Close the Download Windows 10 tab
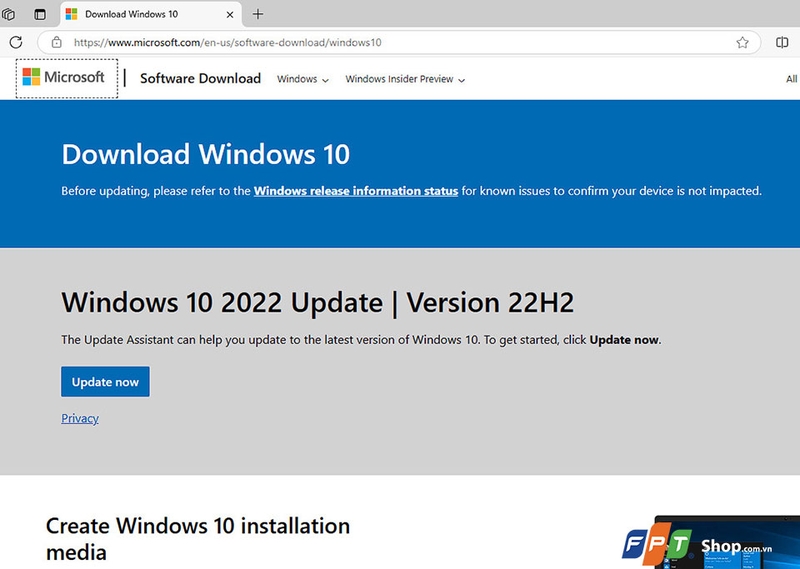The height and width of the screenshot is (569, 800). click(x=230, y=15)
